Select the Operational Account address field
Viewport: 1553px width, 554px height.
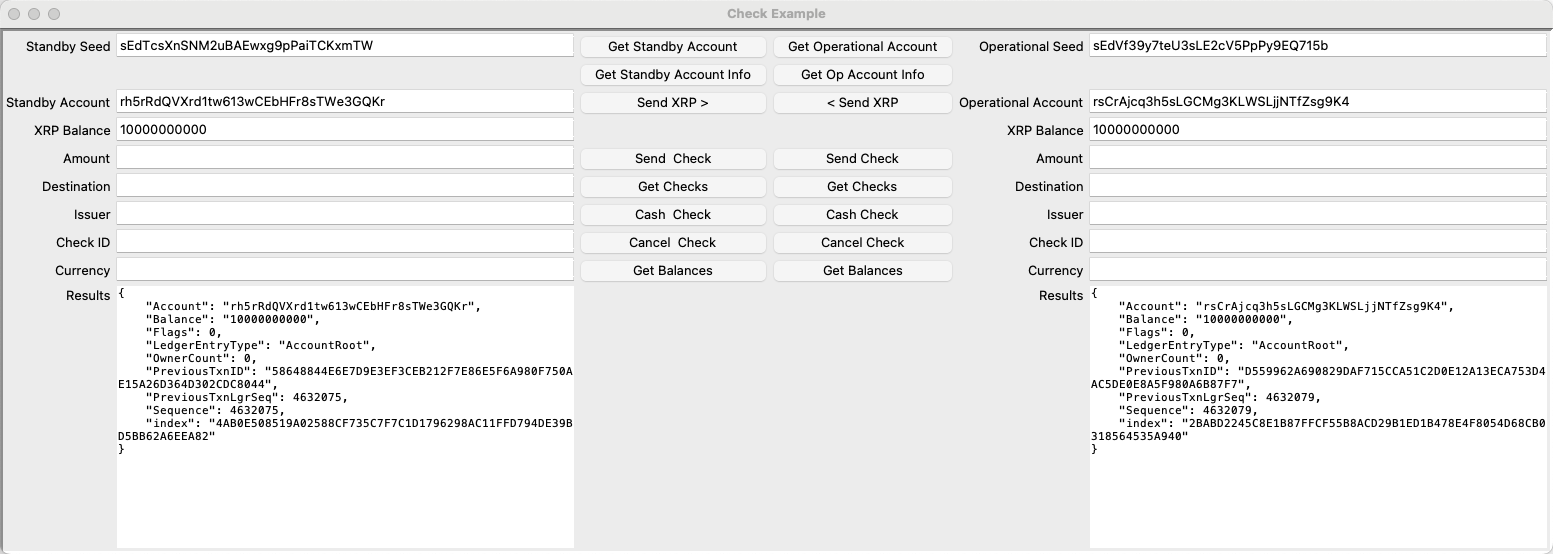point(1317,102)
